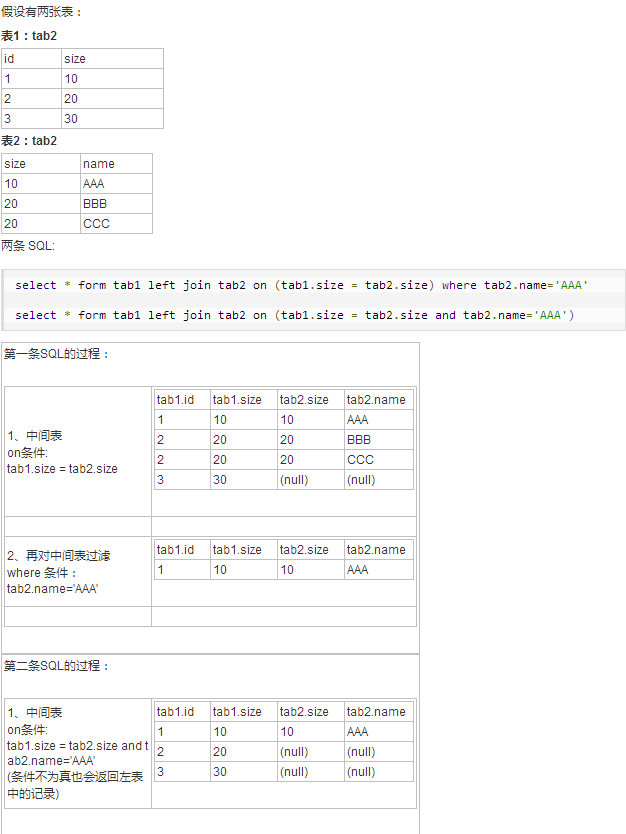The height and width of the screenshot is (834, 626).
Task: Click the "20" beside BBB in 表2
Action: tap(41, 204)
